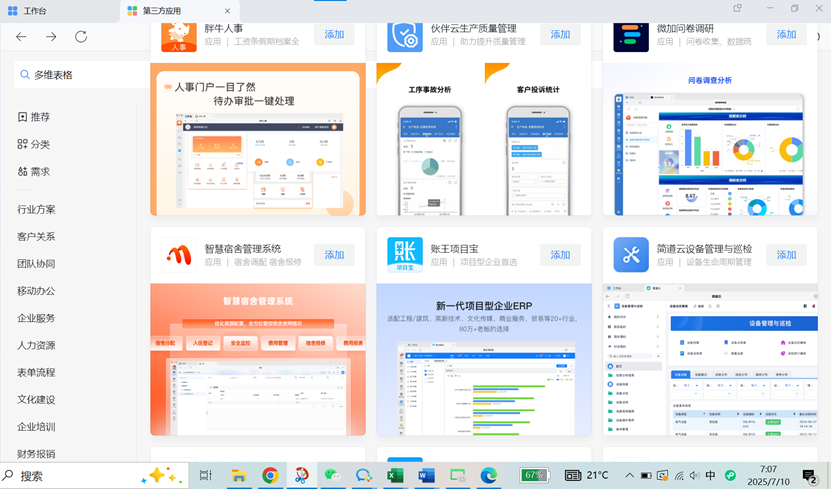Open the 人事门户一目了然 preview image

coord(258,139)
